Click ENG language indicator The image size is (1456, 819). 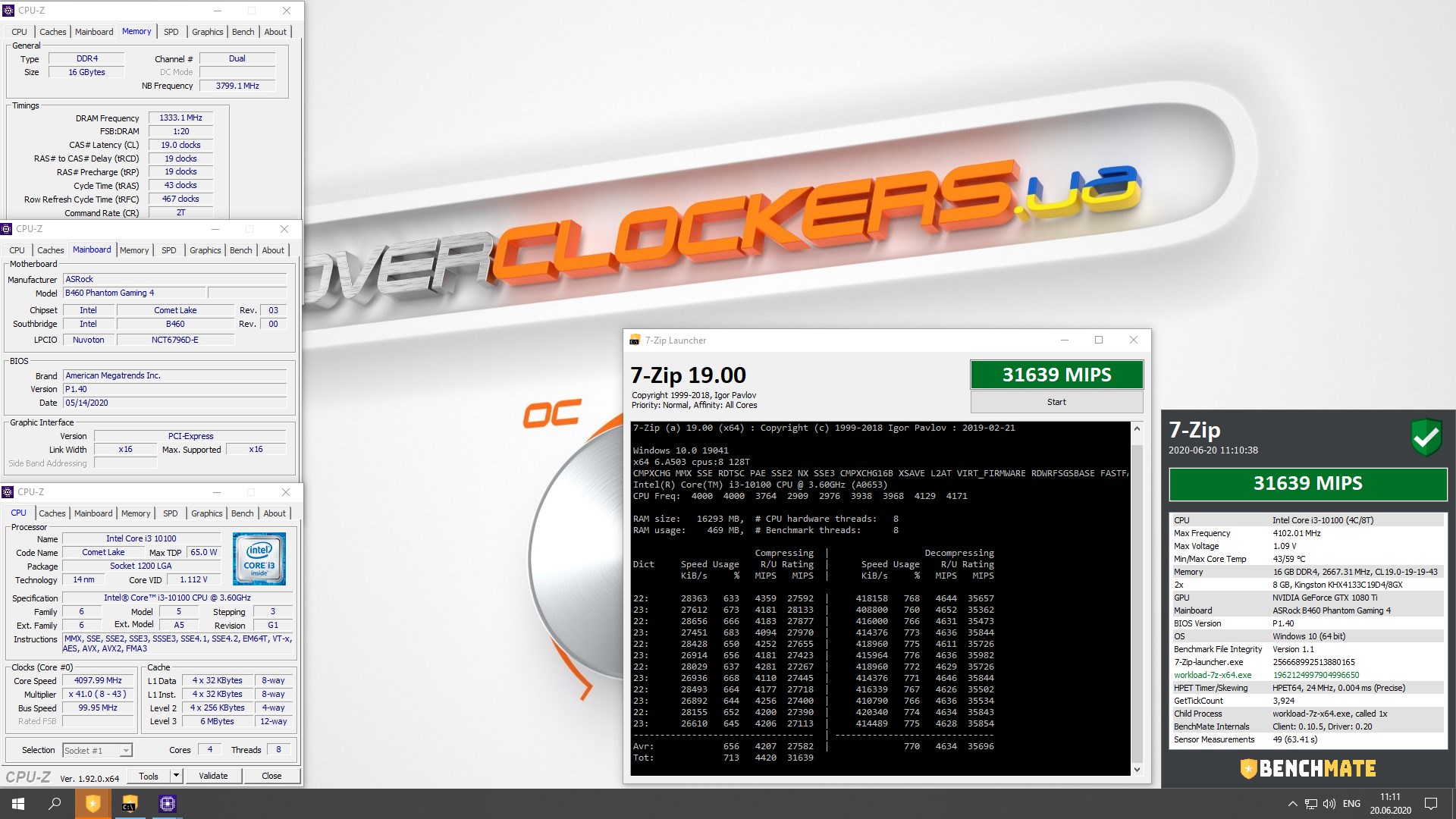1351,804
